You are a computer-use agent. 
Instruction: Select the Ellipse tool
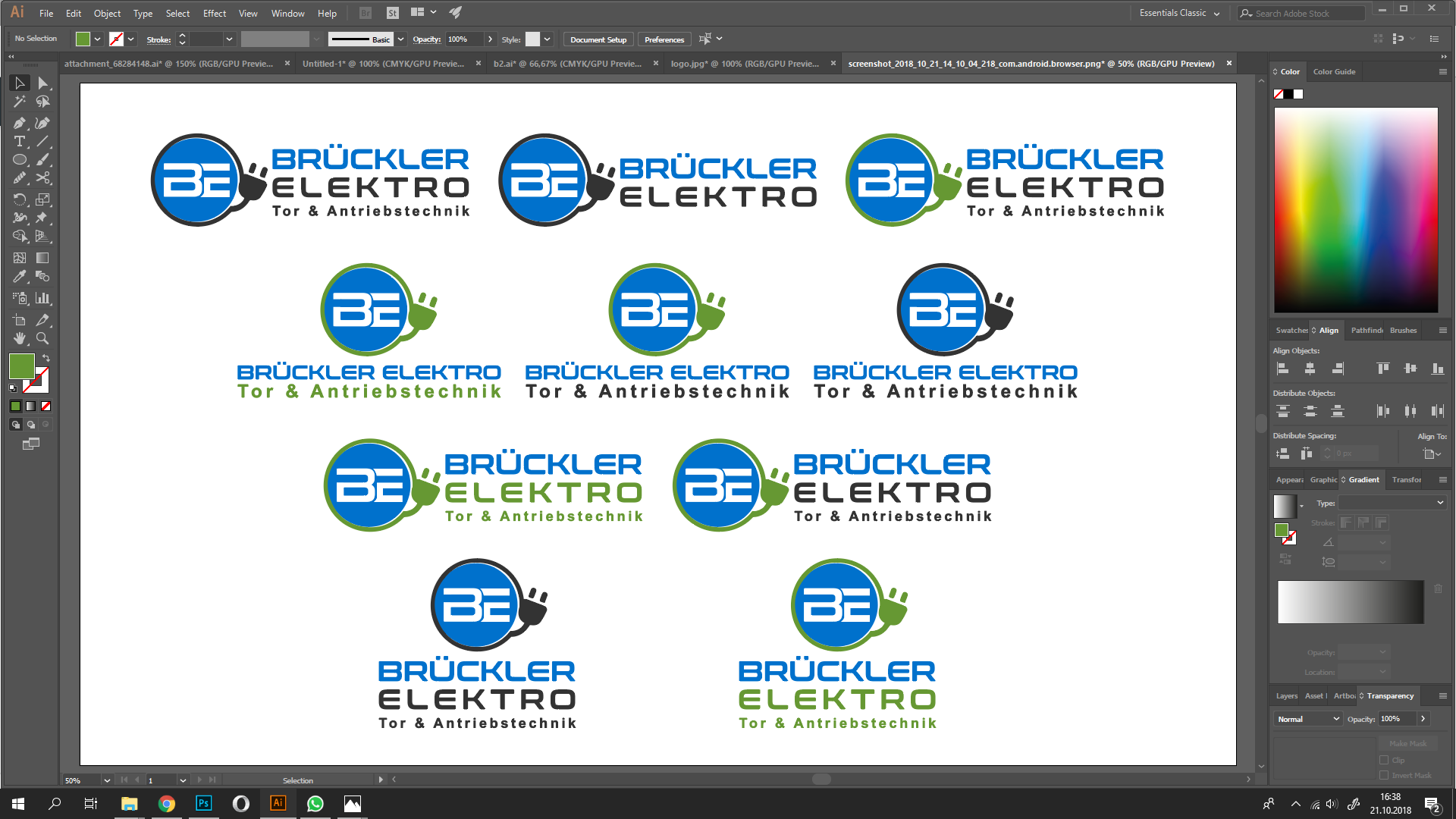click(20, 160)
